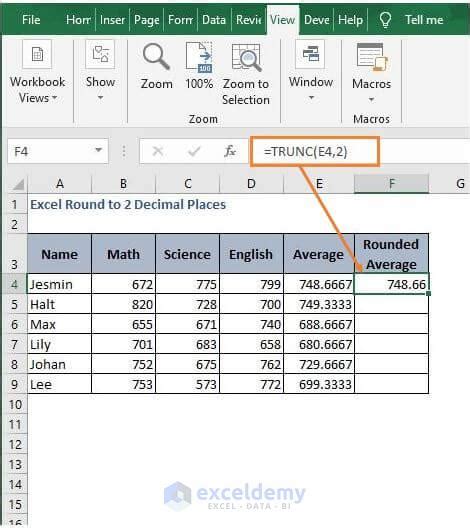The height and width of the screenshot is (528, 470).
Task: Open the Window dropdown
Action: (311, 71)
